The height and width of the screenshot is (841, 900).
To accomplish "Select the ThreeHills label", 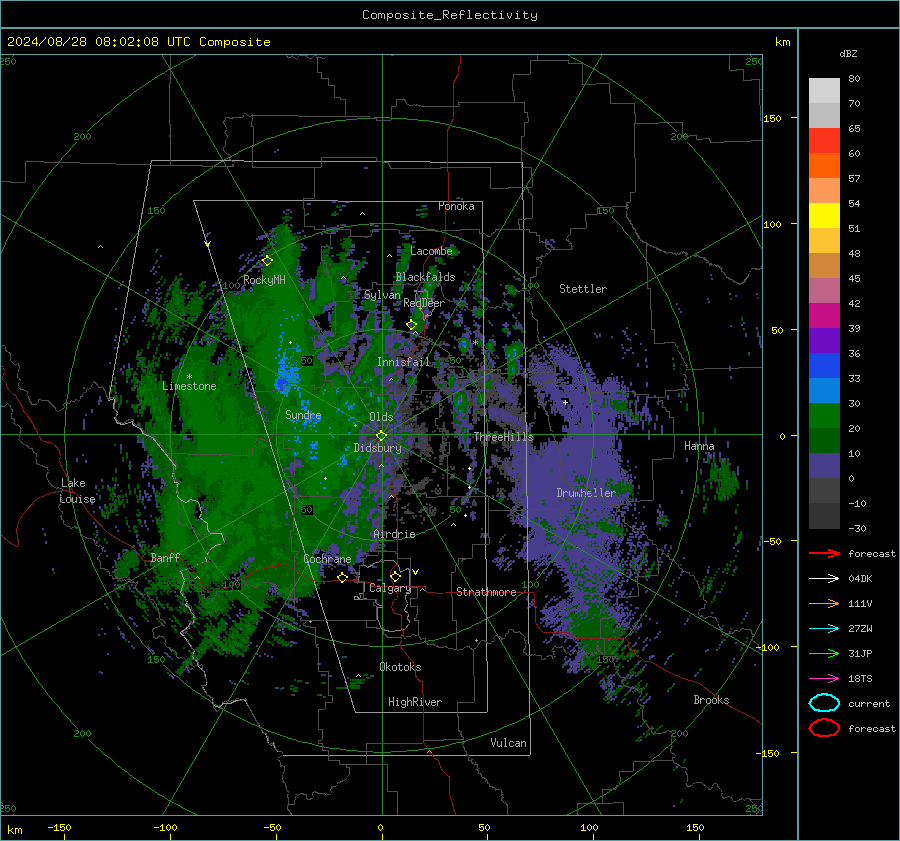I will pos(503,437).
